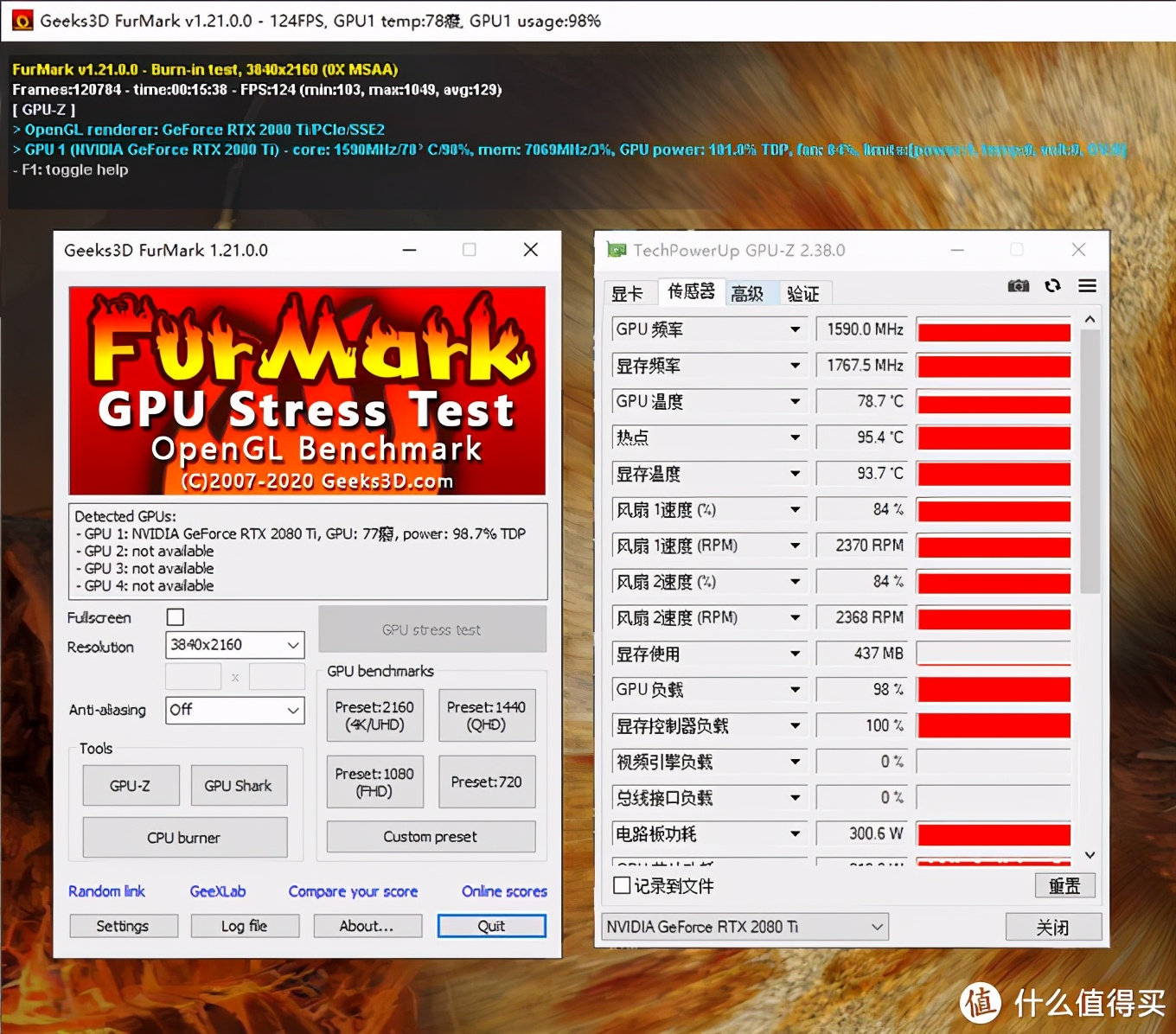1176x1034 pixels.
Task: Expand the 显存使用 sensor dropdown arrow
Action: pyautogui.click(x=795, y=654)
